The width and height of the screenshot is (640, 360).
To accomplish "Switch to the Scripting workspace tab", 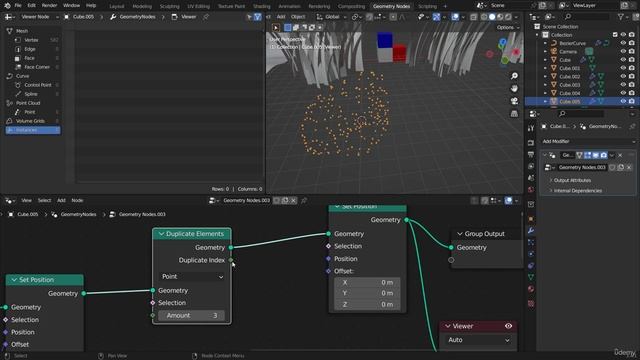I will tap(427, 6).
